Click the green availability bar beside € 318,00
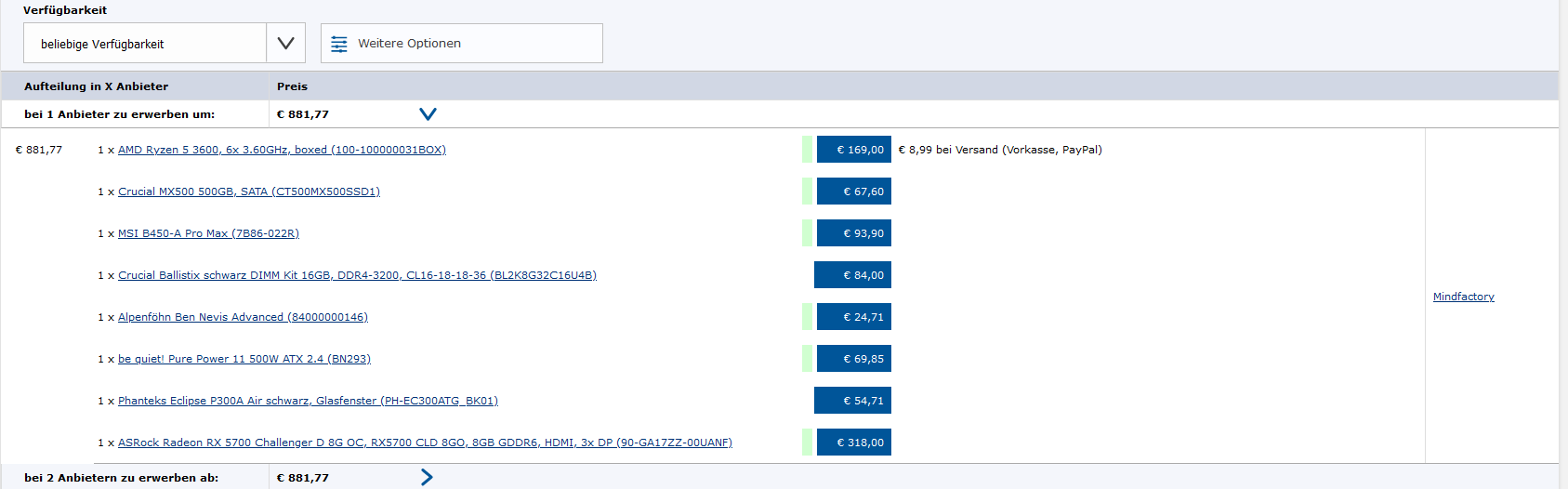Image resolution: width=1568 pixels, height=489 pixels. (808, 442)
